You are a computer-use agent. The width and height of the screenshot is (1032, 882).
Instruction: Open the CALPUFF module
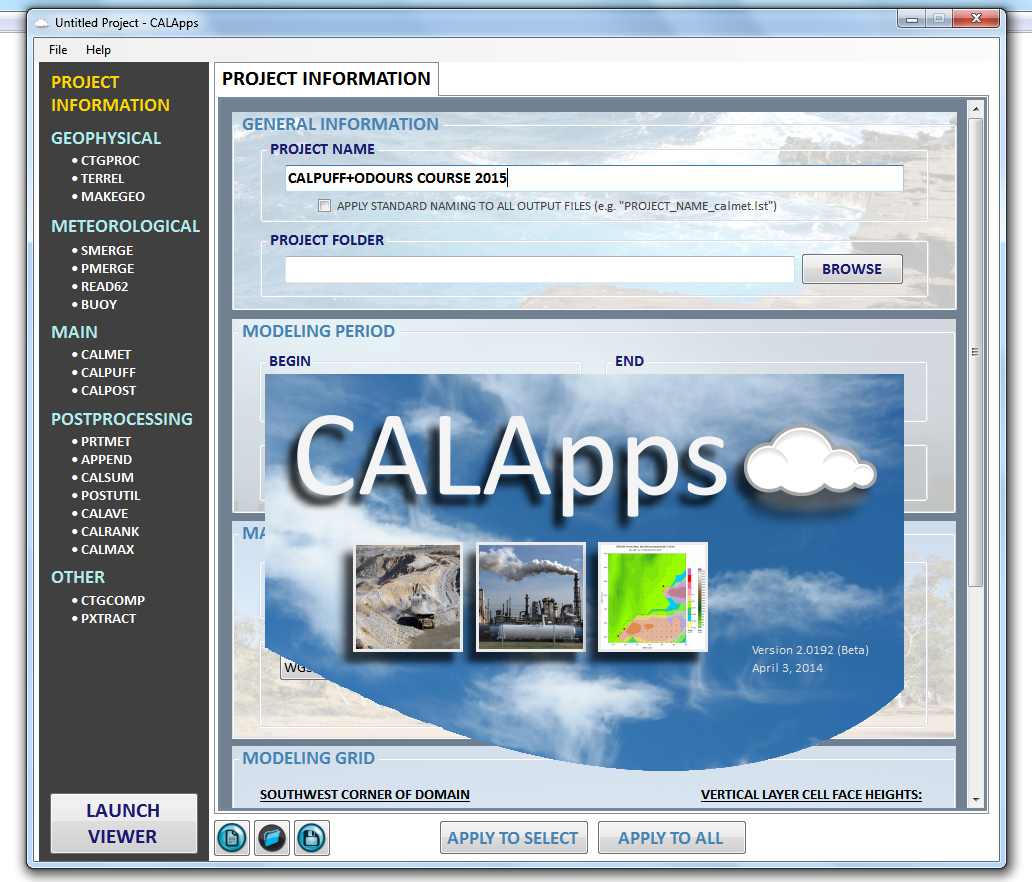tap(108, 373)
